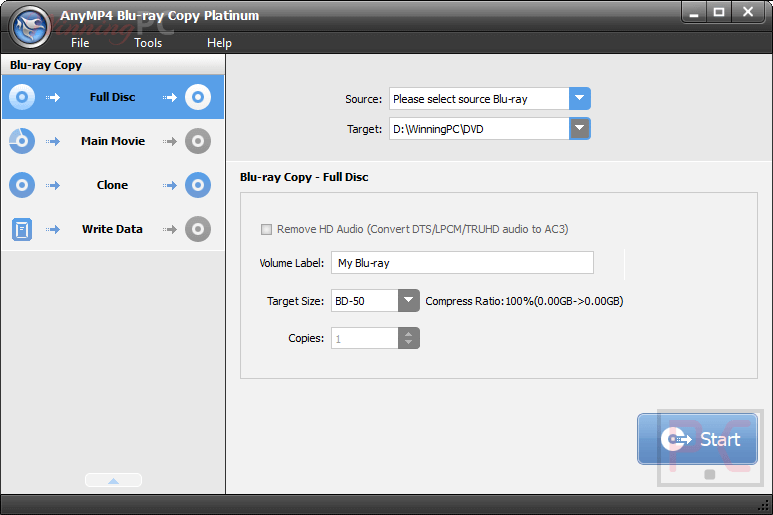Expand the Target path dropdown arrow
This screenshot has width=773, height=515.
[580, 129]
